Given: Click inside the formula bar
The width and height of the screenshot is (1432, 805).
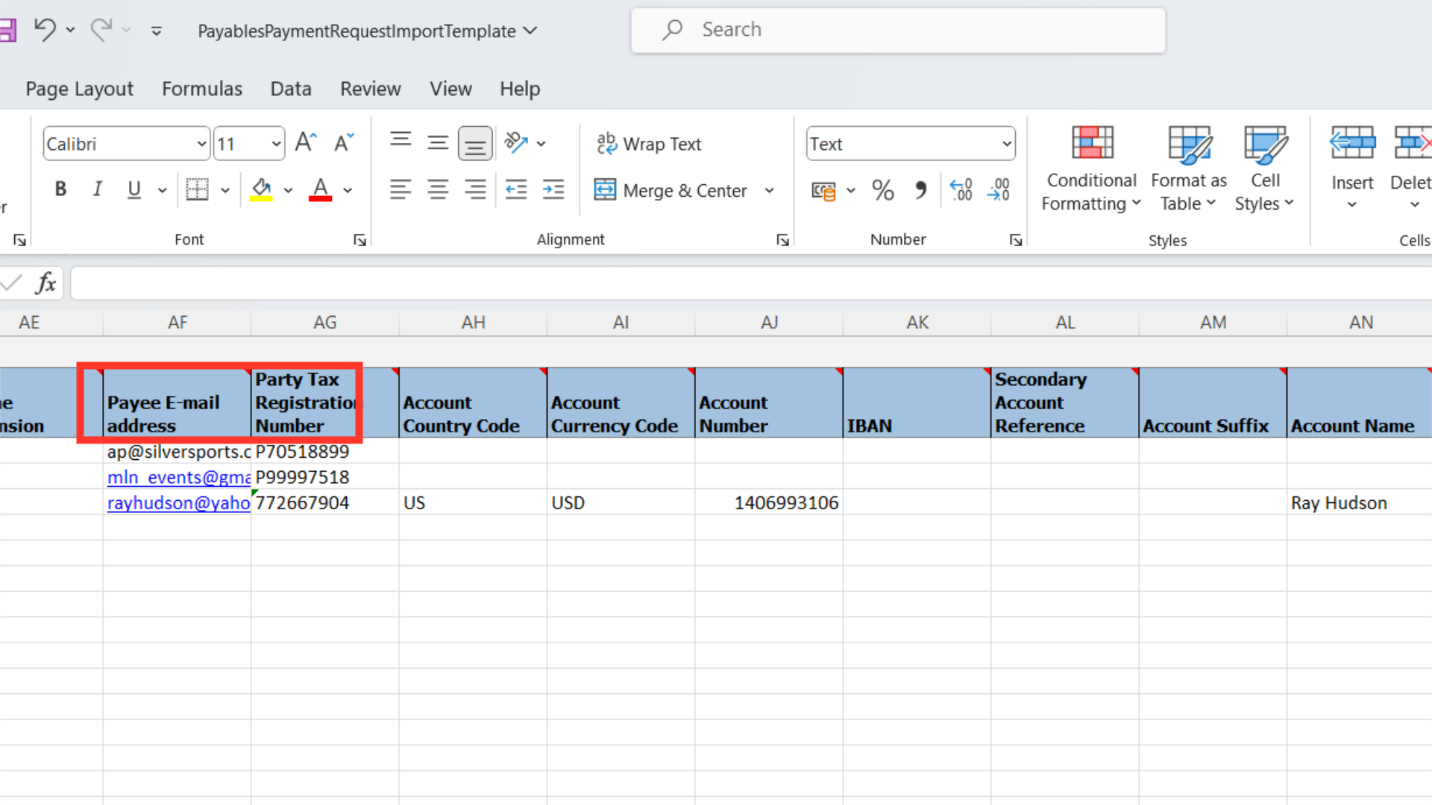Looking at the screenshot, I should pyautogui.click(x=750, y=283).
